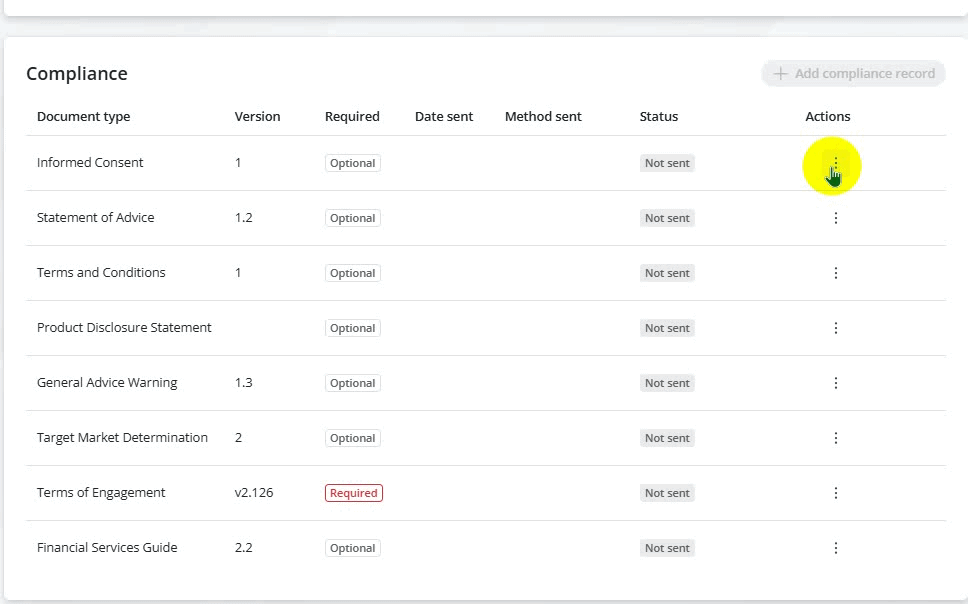Viewport: 968px width, 604px height.
Task: Click the Optional badge for General Advice Warning
Action: tap(352, 383)
